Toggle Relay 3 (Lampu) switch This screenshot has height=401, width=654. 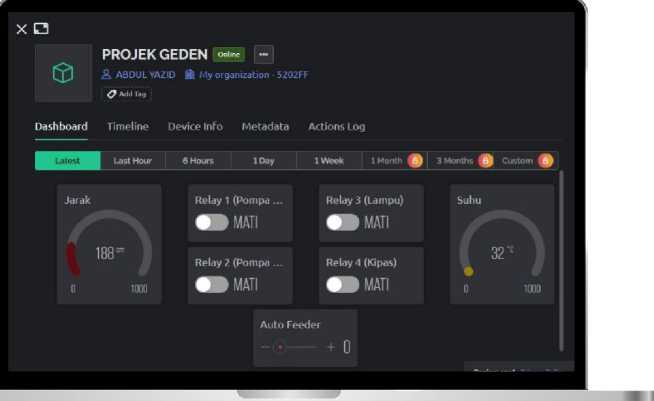343,222
